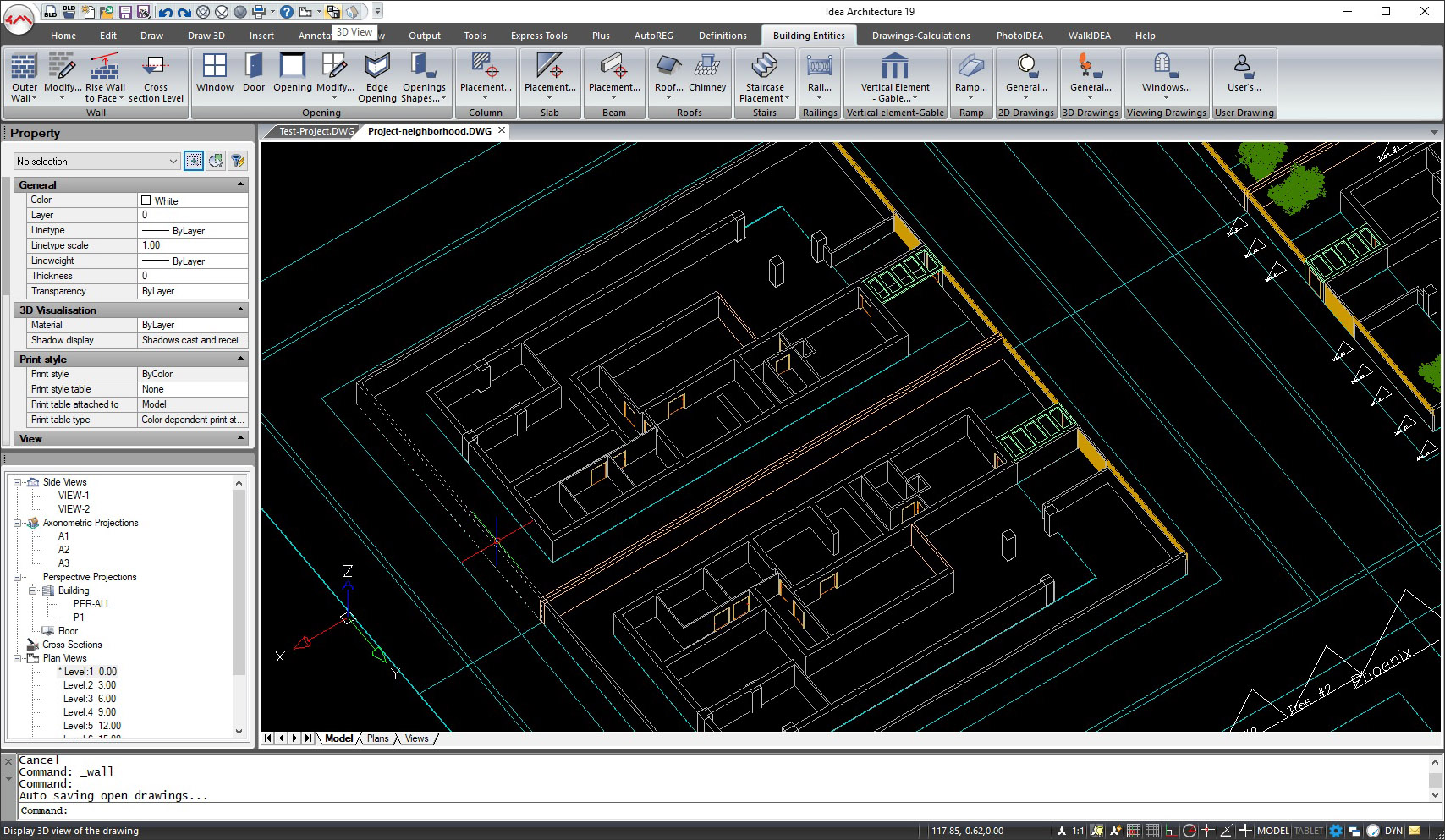This screenshot has width=1445, height=840.
Task: Toggle MODEL space button in status bar
Action: pos(1272,831)
